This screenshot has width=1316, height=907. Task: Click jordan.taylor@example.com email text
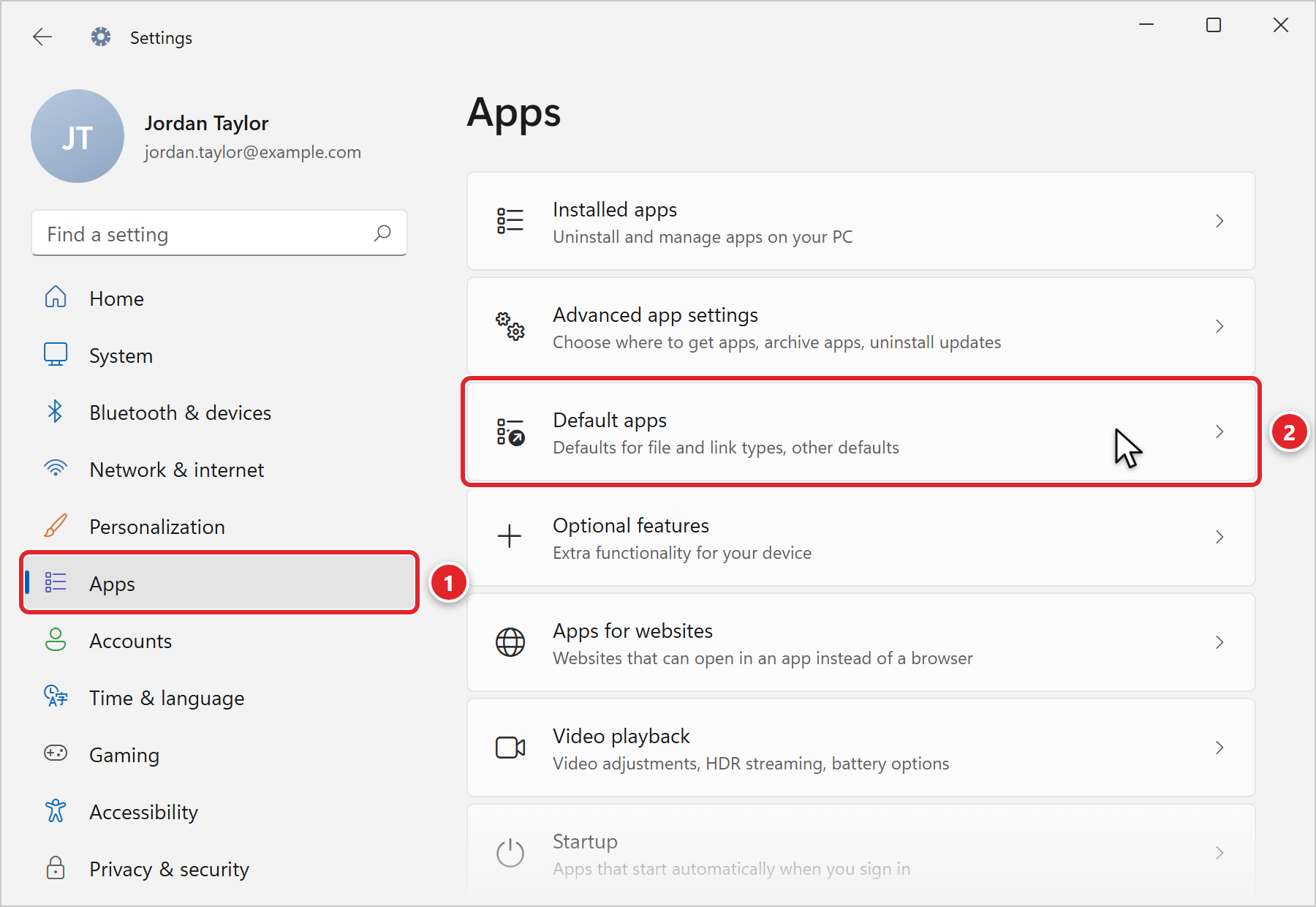(x=253, y=152)
